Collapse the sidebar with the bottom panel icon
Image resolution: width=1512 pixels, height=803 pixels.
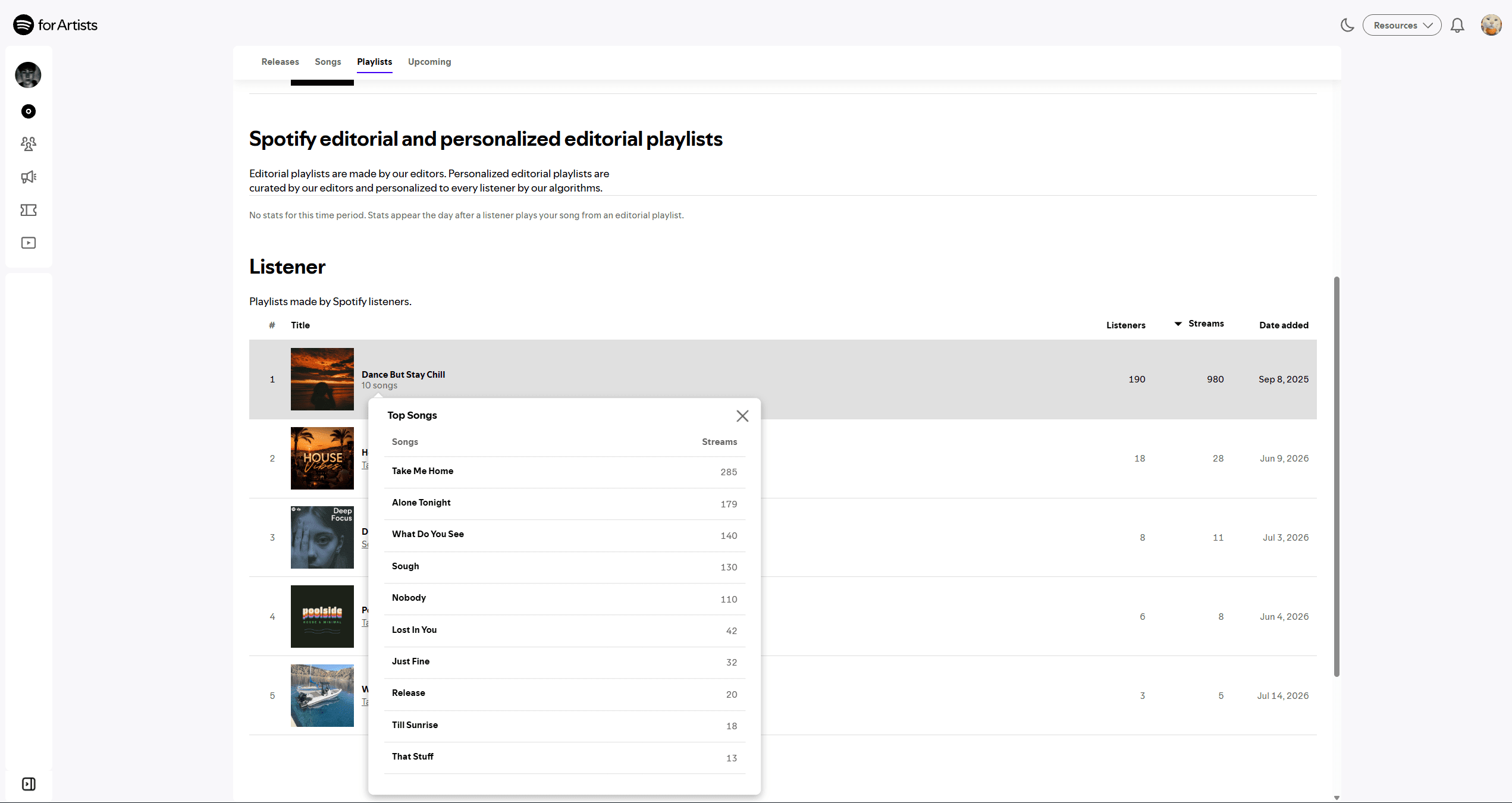(29, 784)
